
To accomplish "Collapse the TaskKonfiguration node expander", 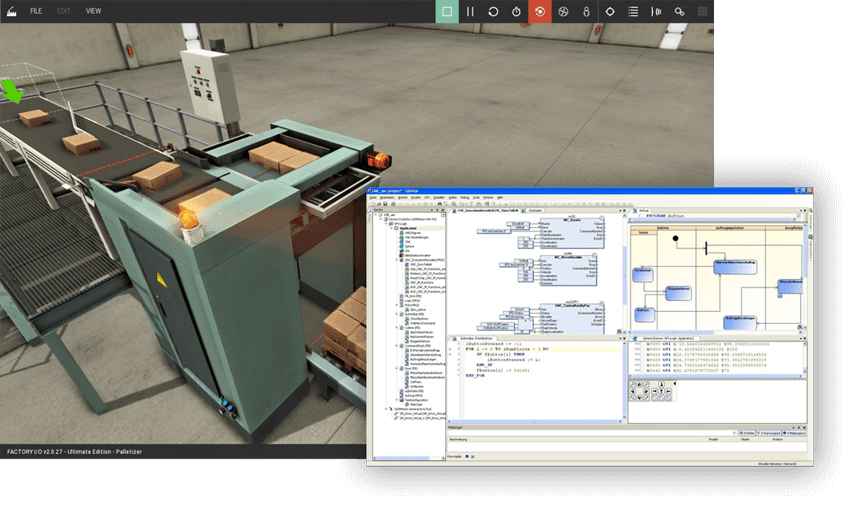I will (x=396, y=399).
